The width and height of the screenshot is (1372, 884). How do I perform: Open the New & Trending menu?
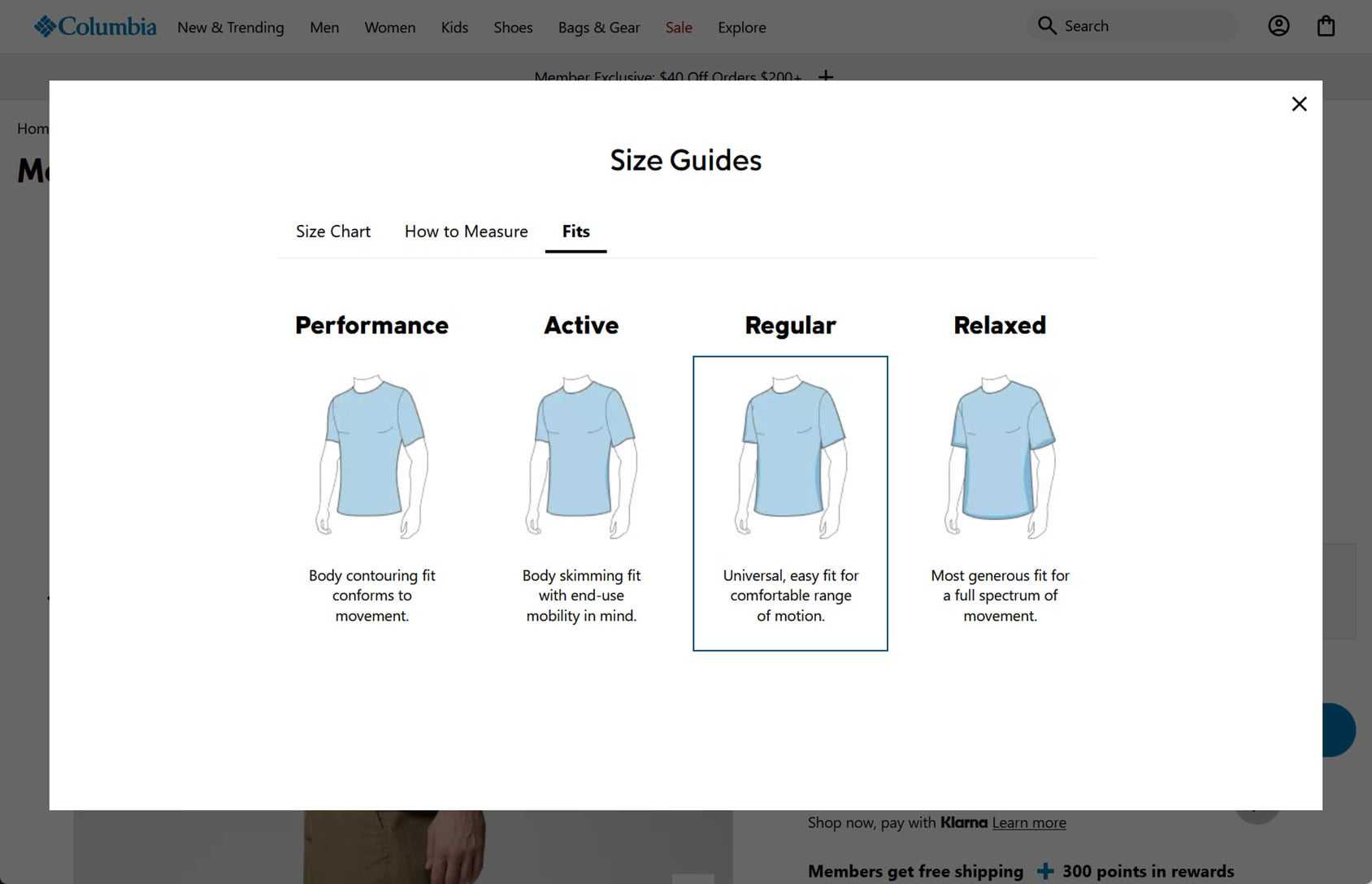tap(231, 28)
